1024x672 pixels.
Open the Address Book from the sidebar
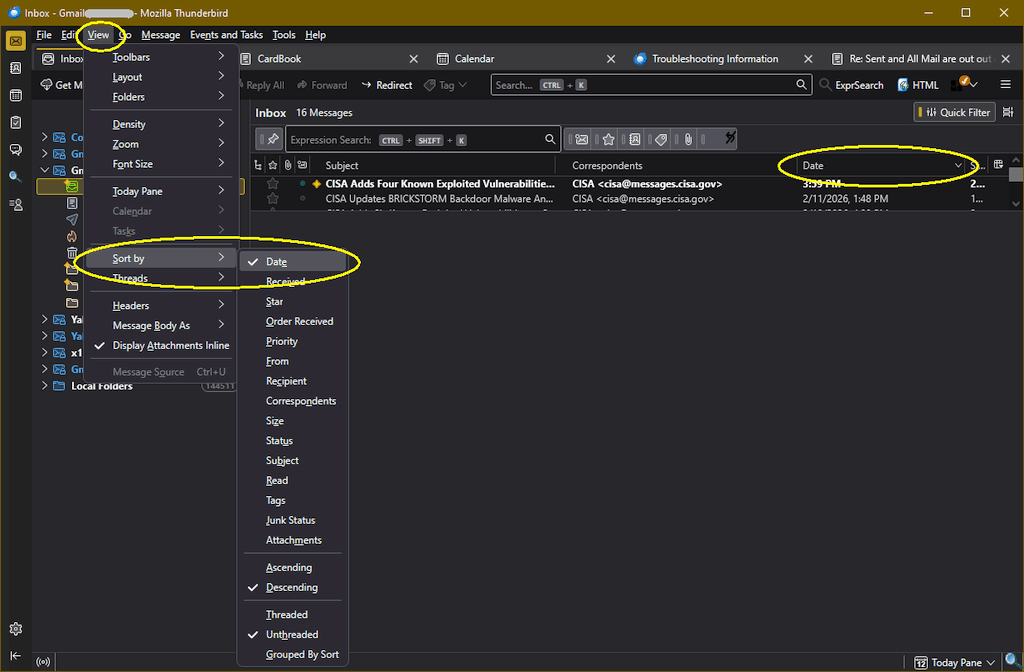(15, 68)
